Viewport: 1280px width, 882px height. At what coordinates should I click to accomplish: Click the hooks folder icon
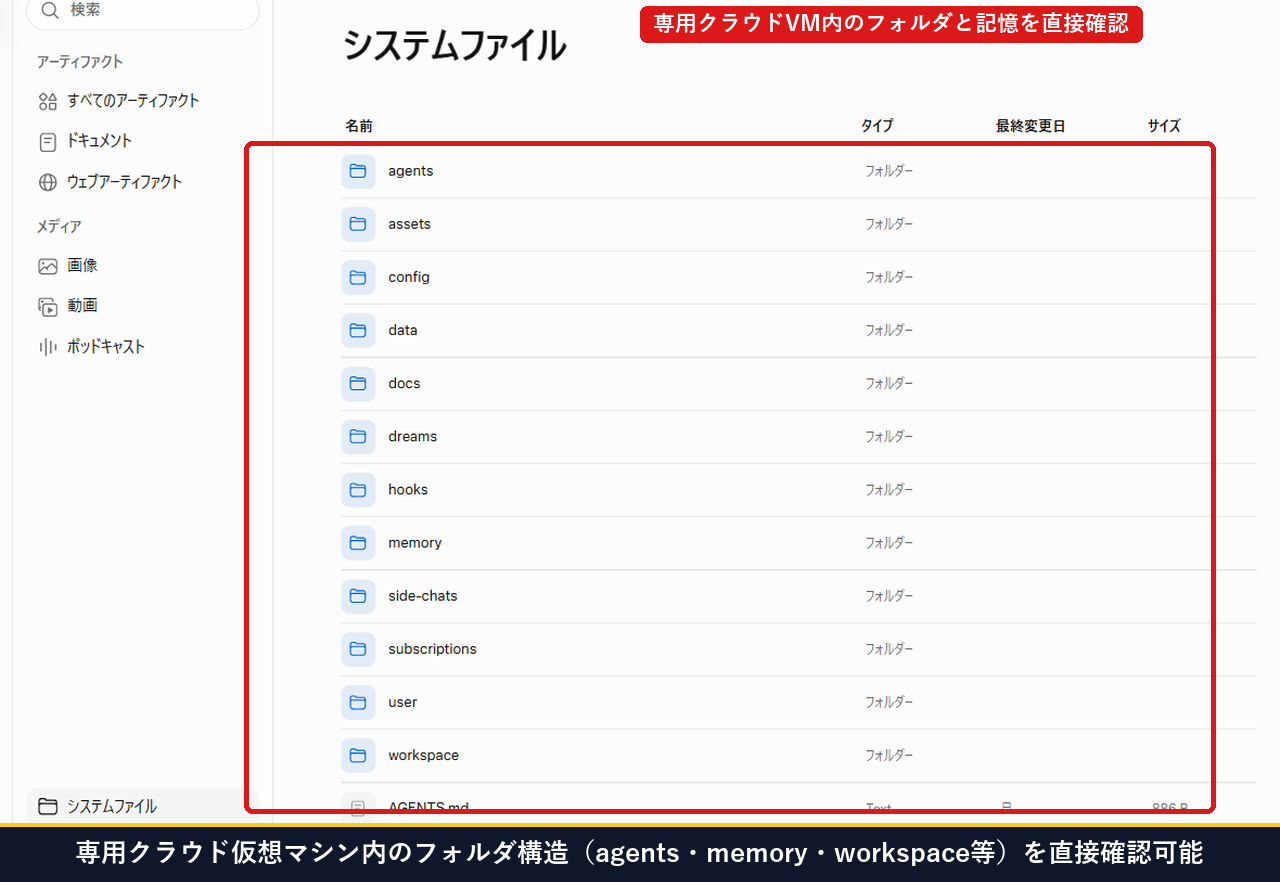(358, 489)
